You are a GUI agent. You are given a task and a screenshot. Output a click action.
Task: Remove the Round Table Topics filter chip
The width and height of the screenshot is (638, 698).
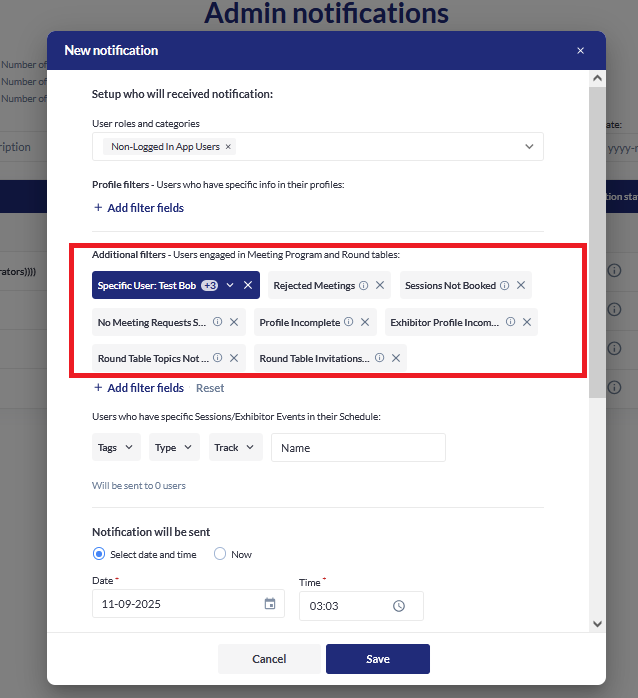coord(234,358)
